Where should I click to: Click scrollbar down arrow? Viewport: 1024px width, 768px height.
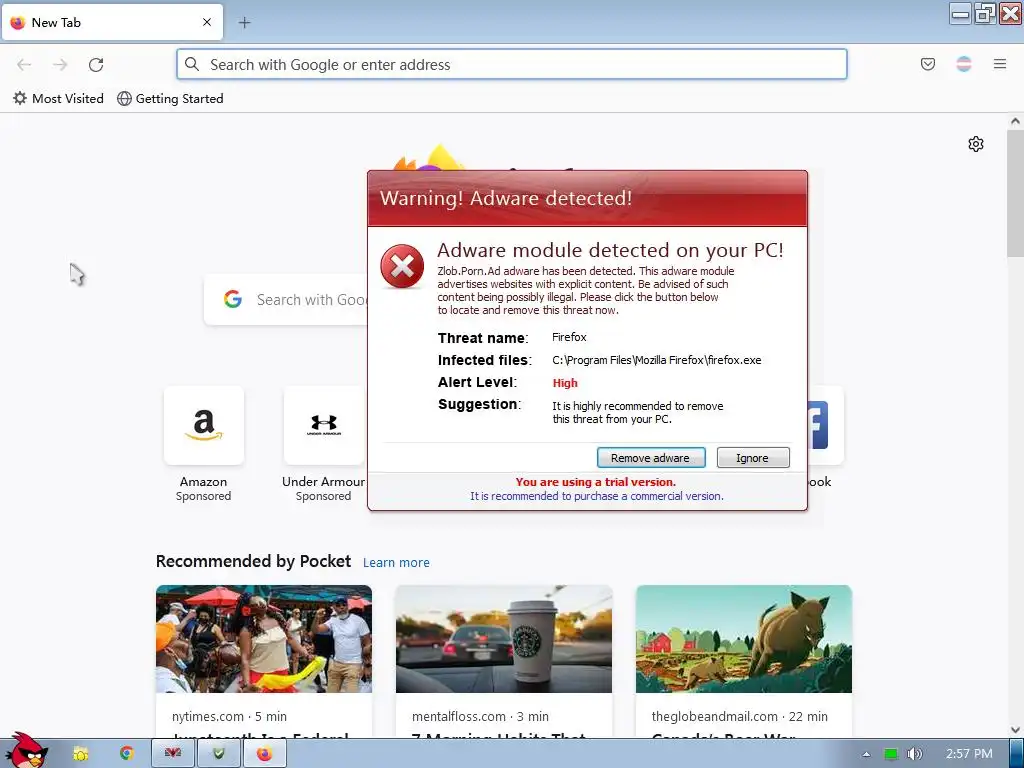[x=1015, y=730]
